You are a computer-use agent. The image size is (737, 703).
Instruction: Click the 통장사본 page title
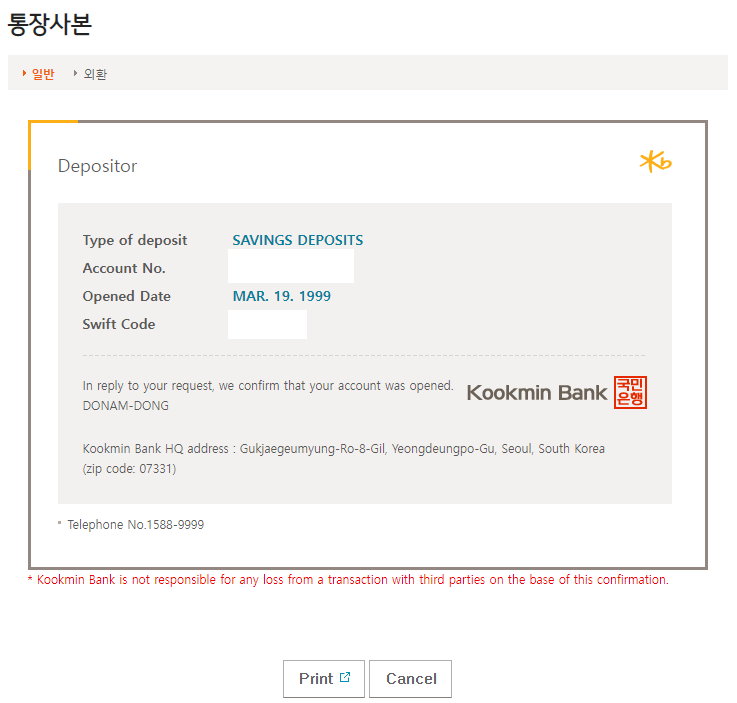(49, 24)
